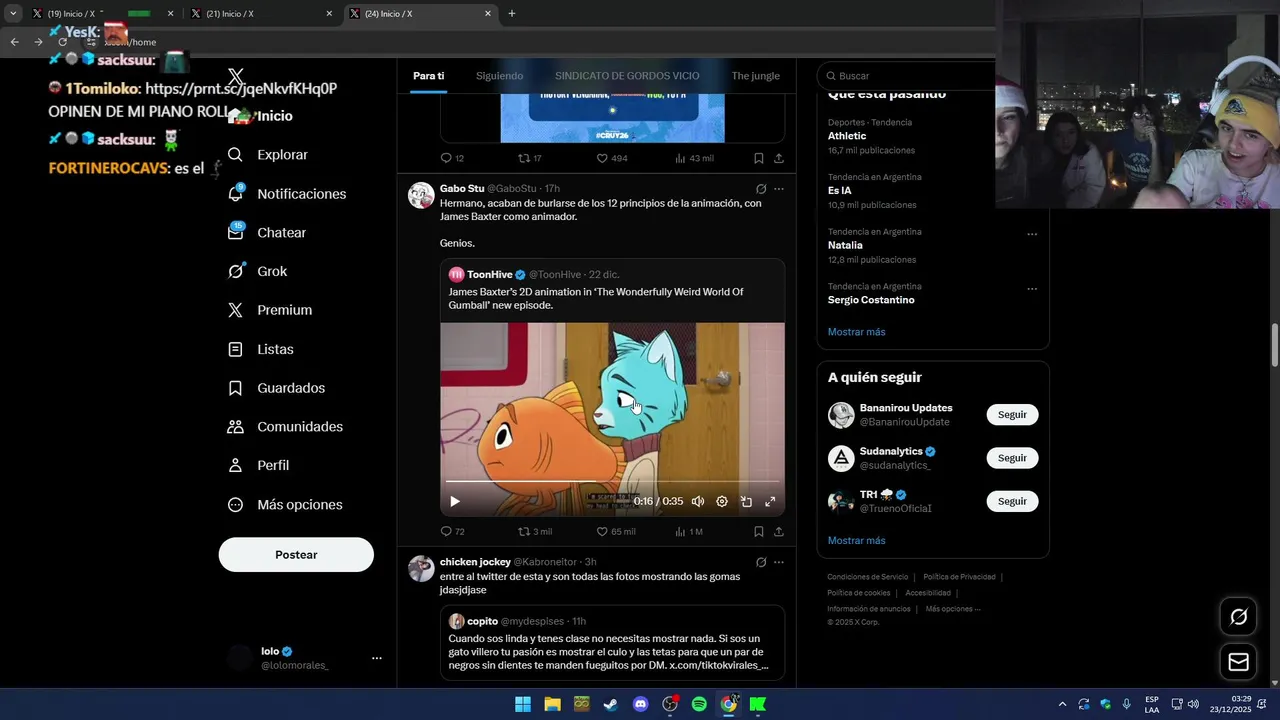Open Más opciones in sidebar
This screenshot has width=1280, height=720.
(285, 505)
